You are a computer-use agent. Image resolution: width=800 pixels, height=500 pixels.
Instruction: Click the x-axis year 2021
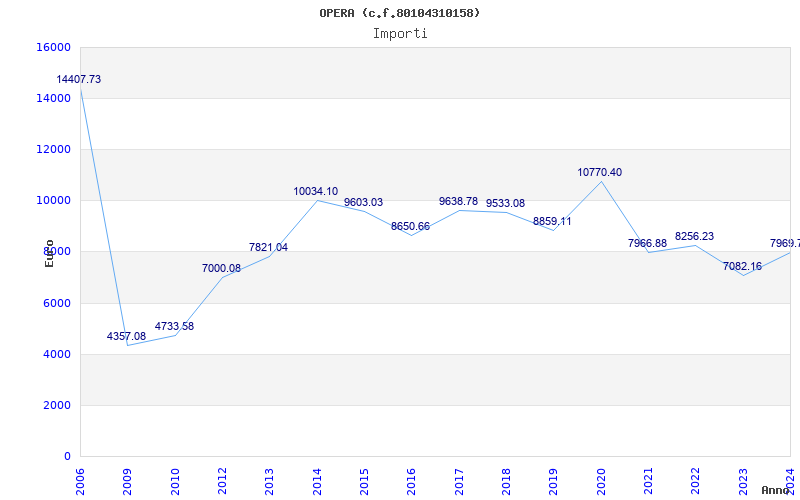(648, 482)
